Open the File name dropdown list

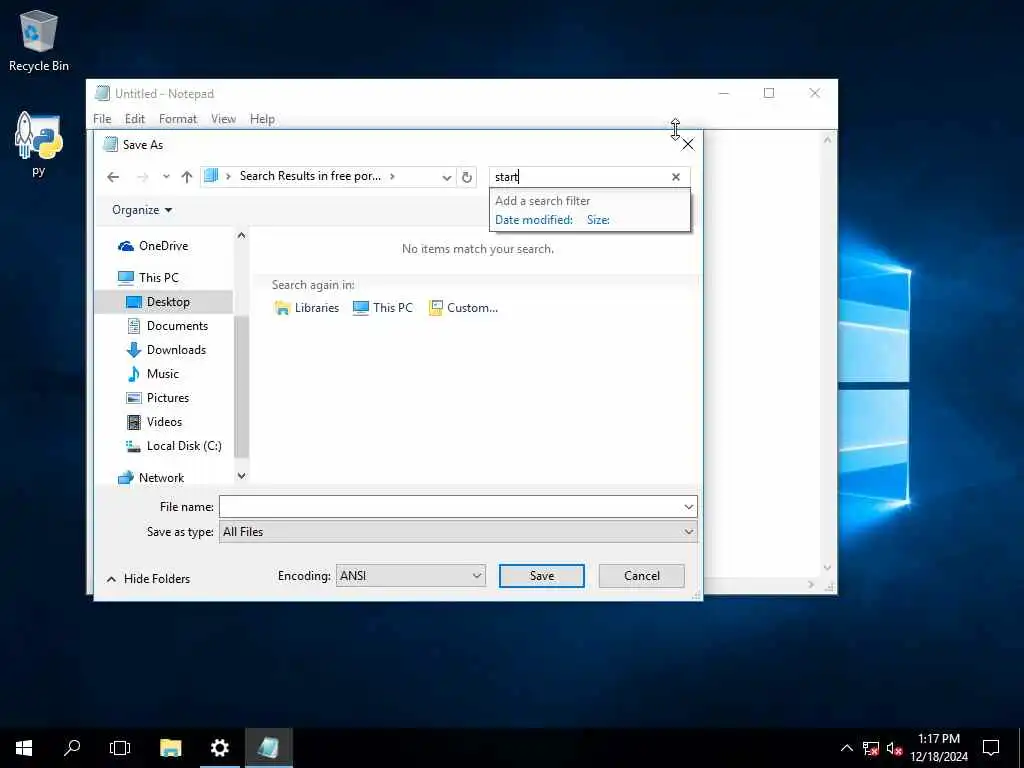click(688, 507)
